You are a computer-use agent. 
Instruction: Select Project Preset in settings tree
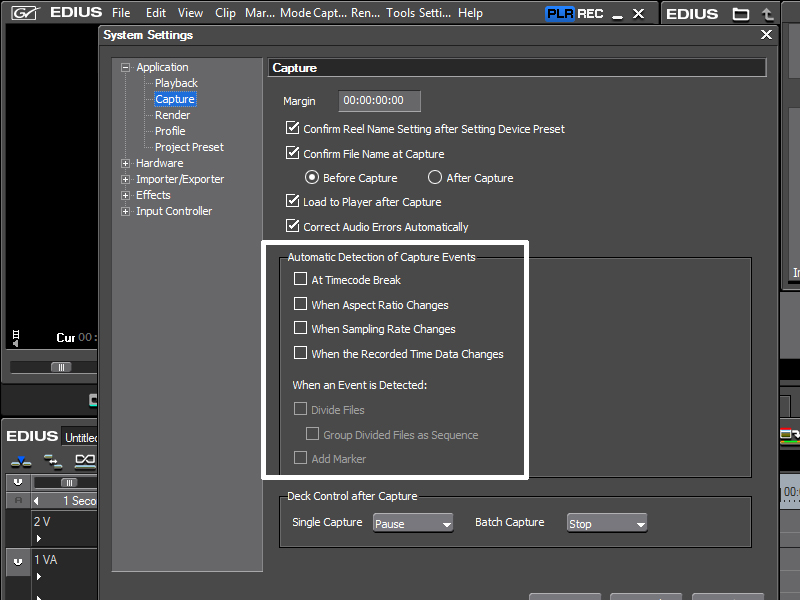click(189, 147)
